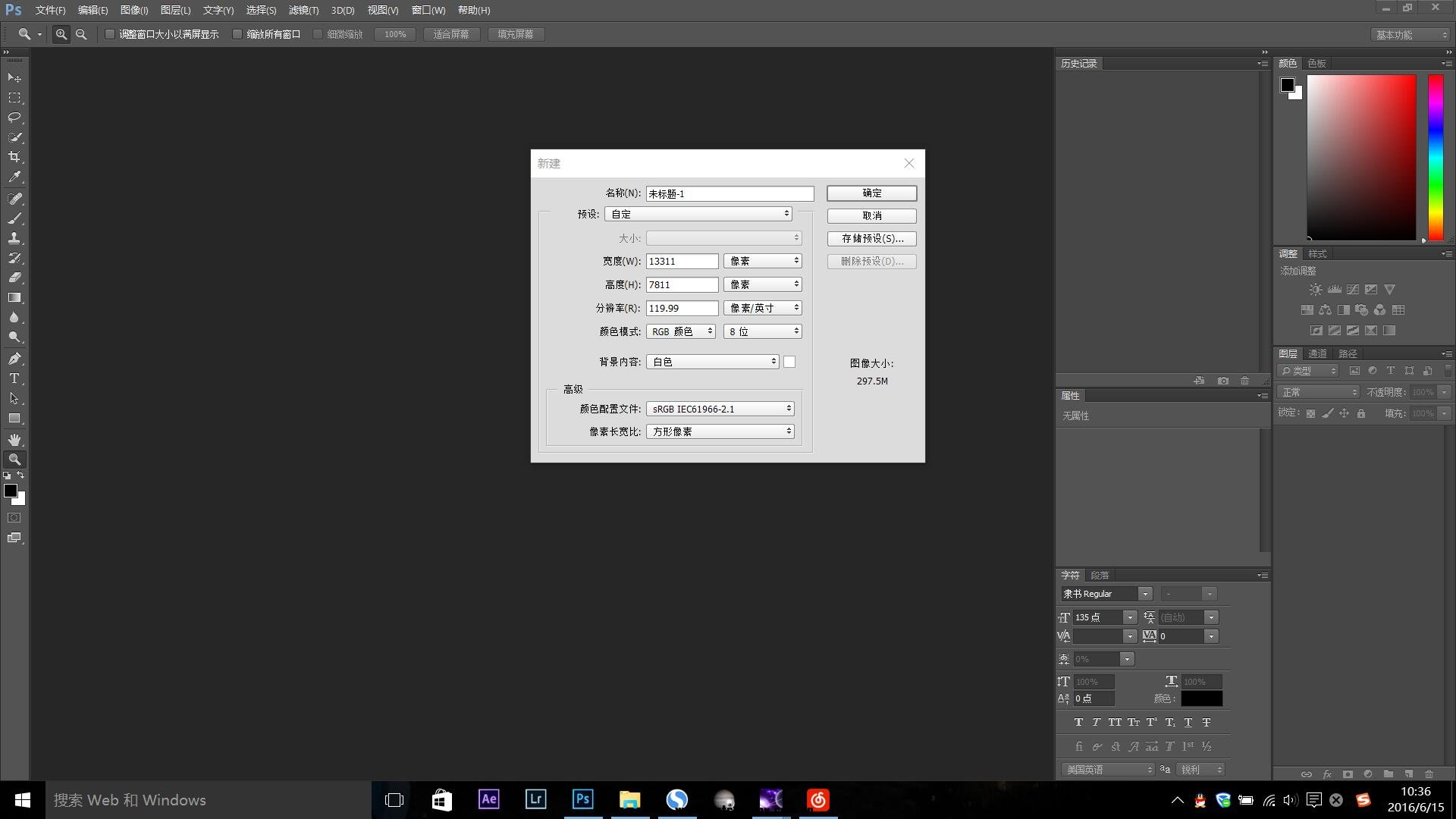The image size is (1456, 819).
Task: Open resolution units dropdown
Action: [x=763, y=308]
